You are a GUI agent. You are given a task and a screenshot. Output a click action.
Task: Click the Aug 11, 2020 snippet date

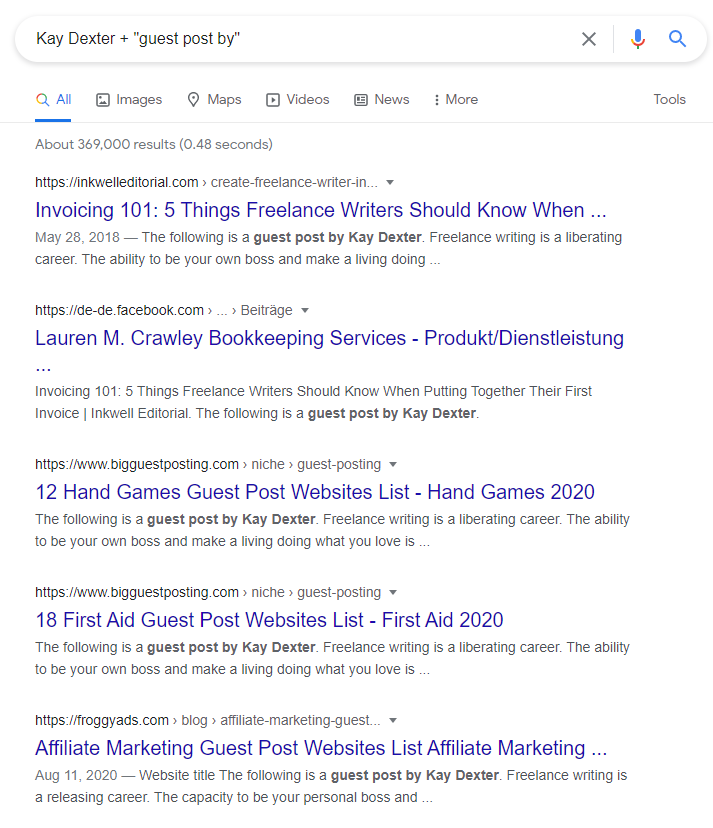[x=76, y=776]
